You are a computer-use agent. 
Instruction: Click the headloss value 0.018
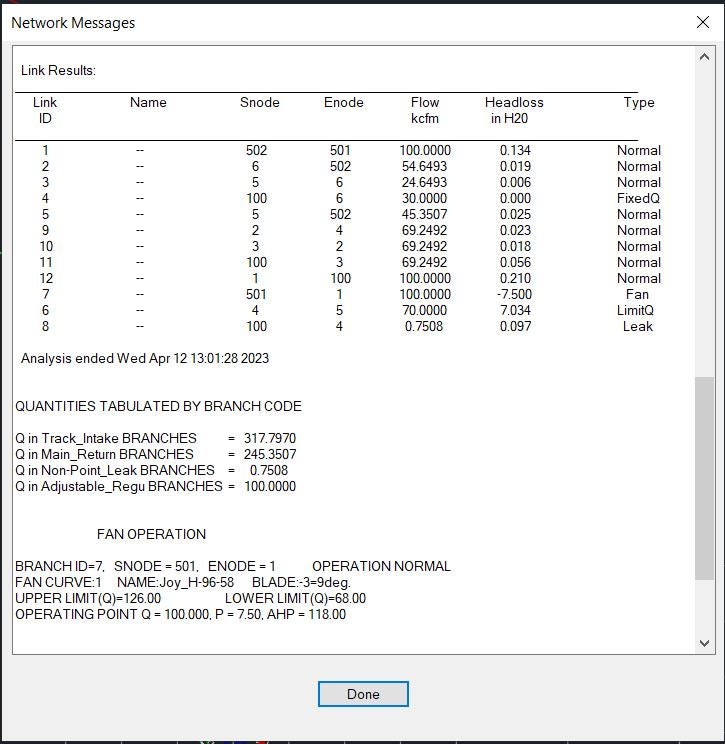coord(515,246)
